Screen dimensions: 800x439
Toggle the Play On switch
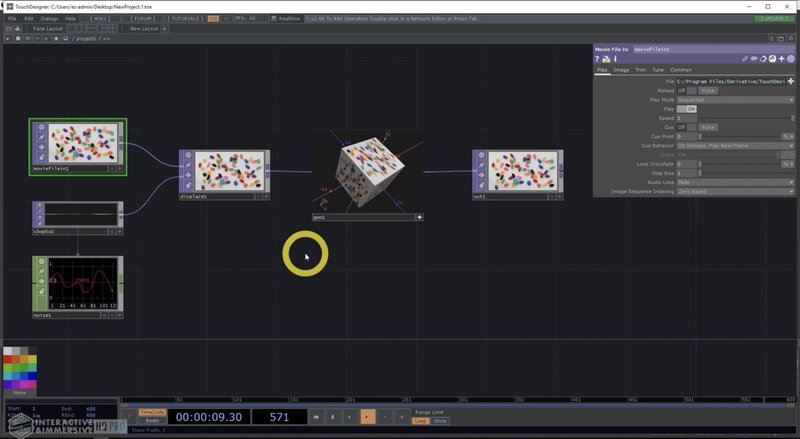pyautogui.click(x=686, y=109)
